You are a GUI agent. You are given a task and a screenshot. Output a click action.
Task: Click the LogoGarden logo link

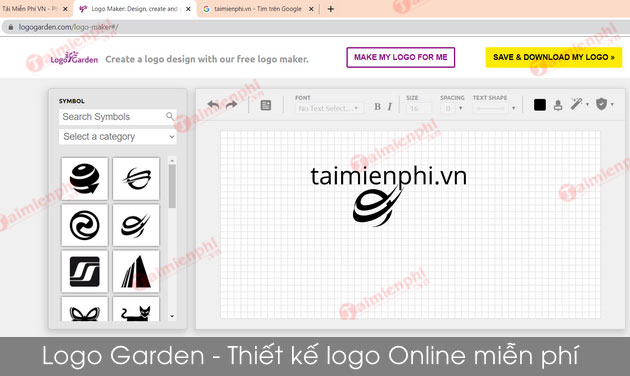point(74,58)
